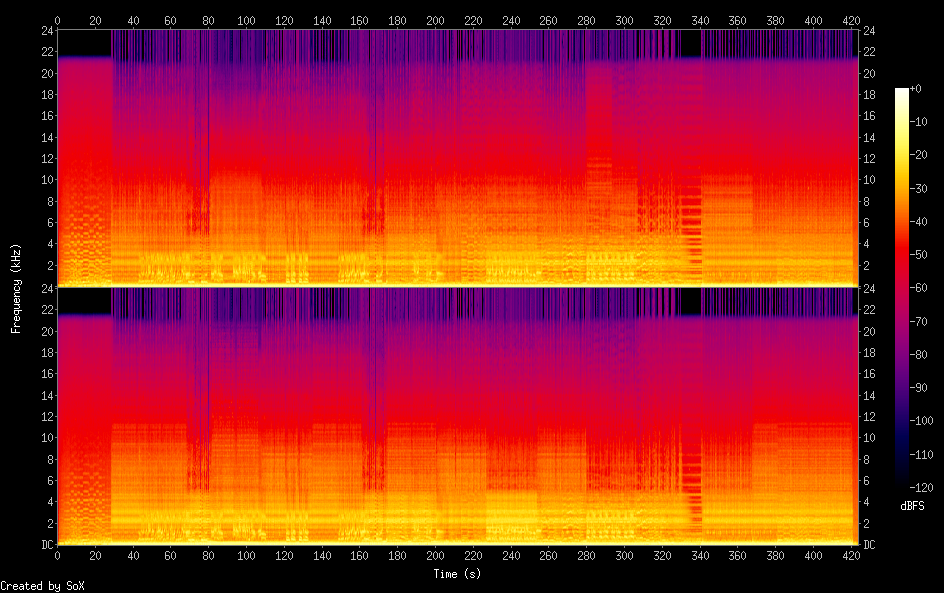Click the "dBFS" label under the color scale
Screen dimensions: 944x593
pos(912,507)
